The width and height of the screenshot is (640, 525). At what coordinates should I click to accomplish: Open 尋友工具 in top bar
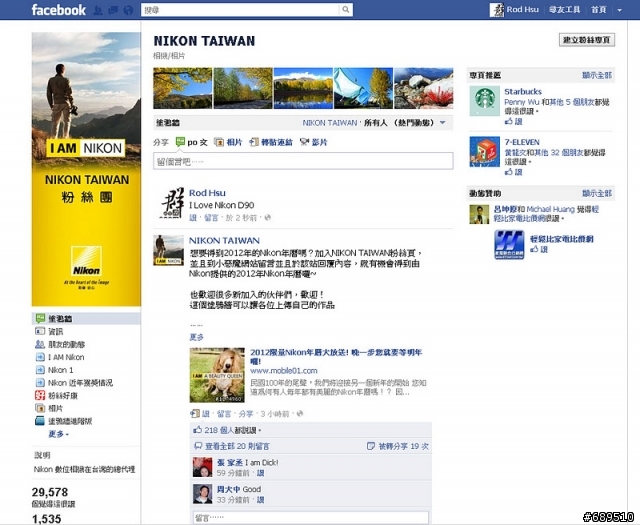coord(564,10)
